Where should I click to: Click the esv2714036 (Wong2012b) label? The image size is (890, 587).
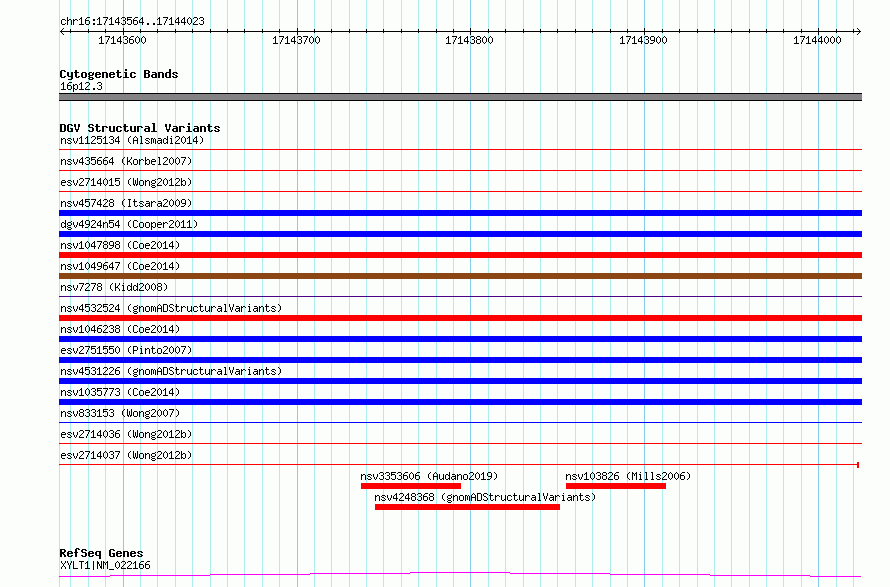coord(126,434)
